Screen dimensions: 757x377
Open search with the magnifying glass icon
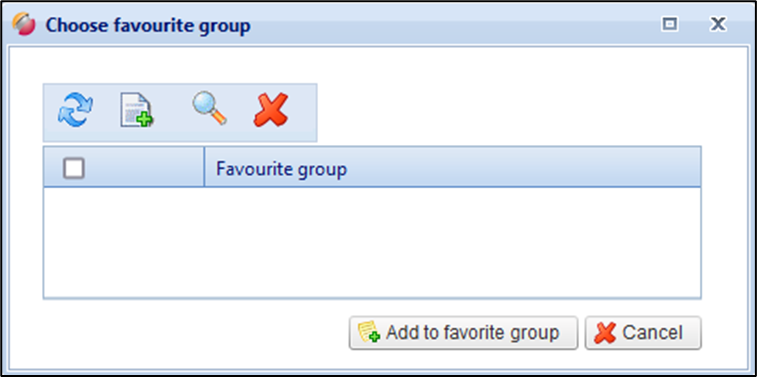[x=210, y=109]
